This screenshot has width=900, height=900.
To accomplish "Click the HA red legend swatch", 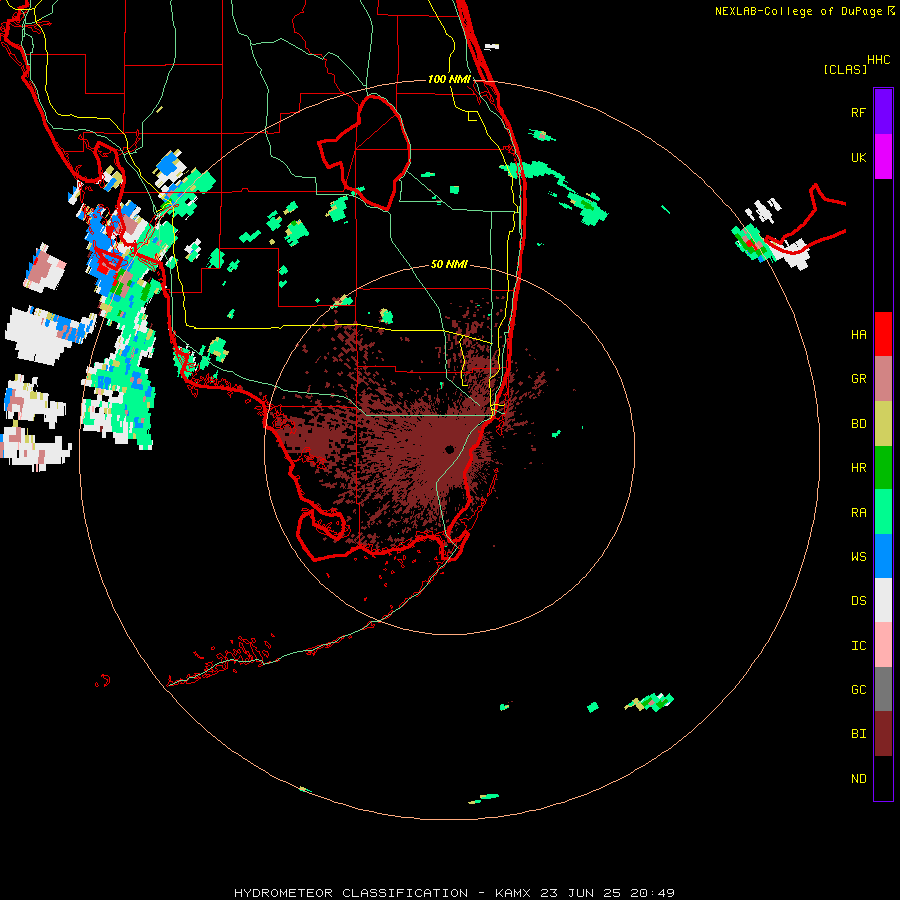I will point(883,334).
